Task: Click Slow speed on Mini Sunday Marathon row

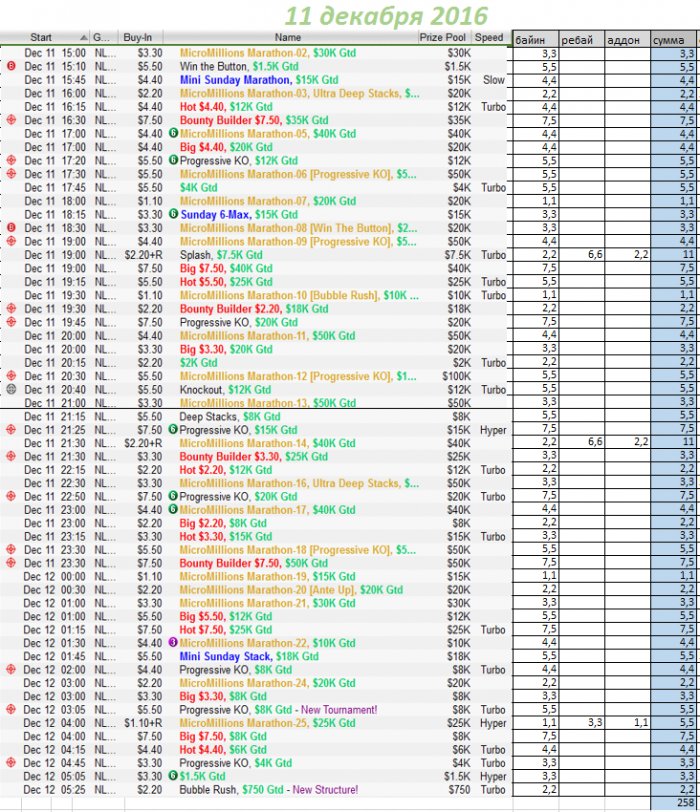Action: tap(494, 80)
